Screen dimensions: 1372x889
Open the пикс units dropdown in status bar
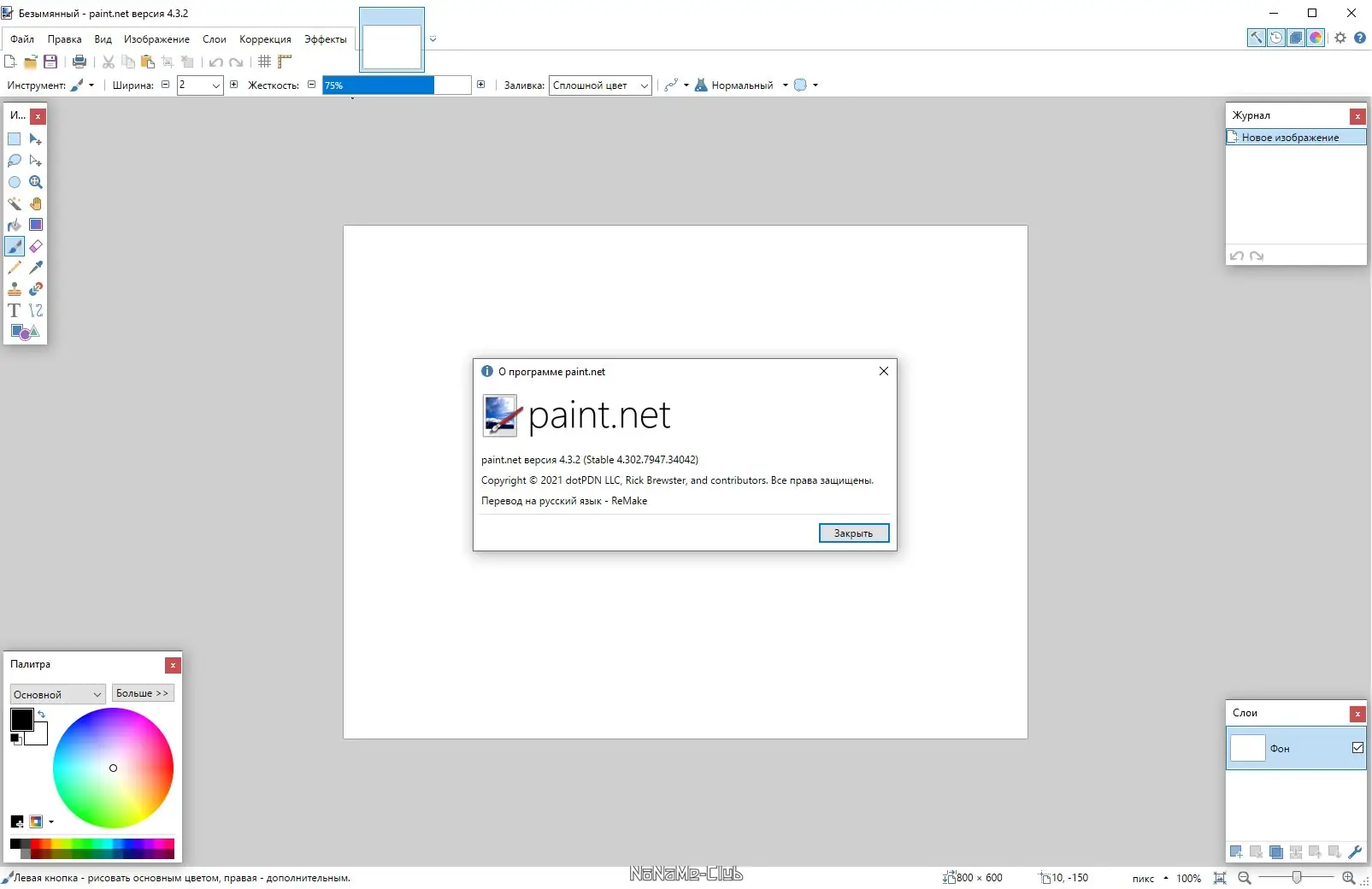pyautogui.click(x=1151, y=878)
